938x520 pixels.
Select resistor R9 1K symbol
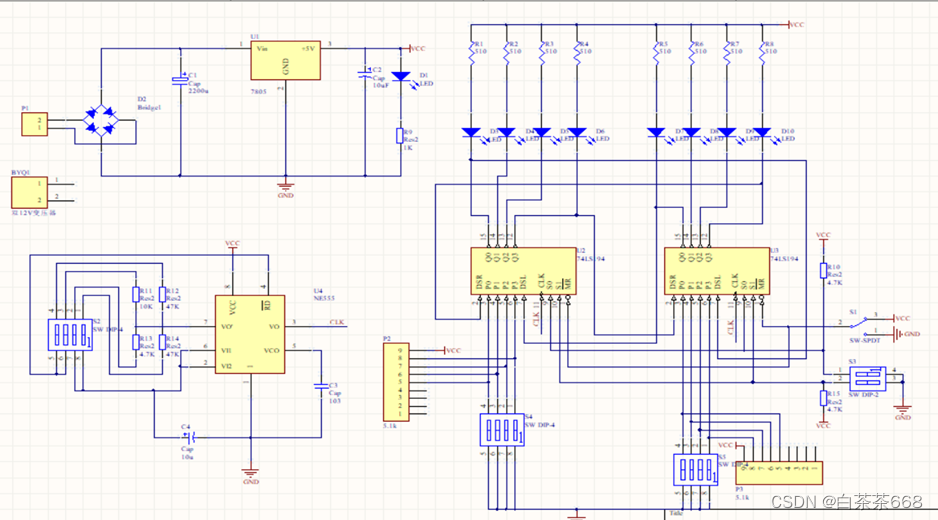[400, 136]
